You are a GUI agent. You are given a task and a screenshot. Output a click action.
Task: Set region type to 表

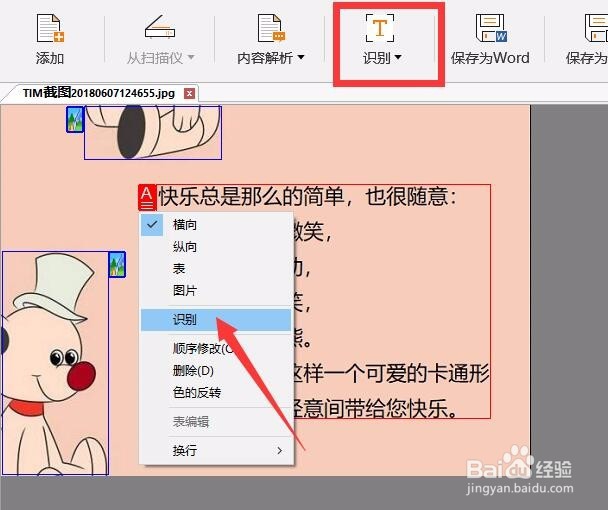pyautogui.click(x=216, y=268)
